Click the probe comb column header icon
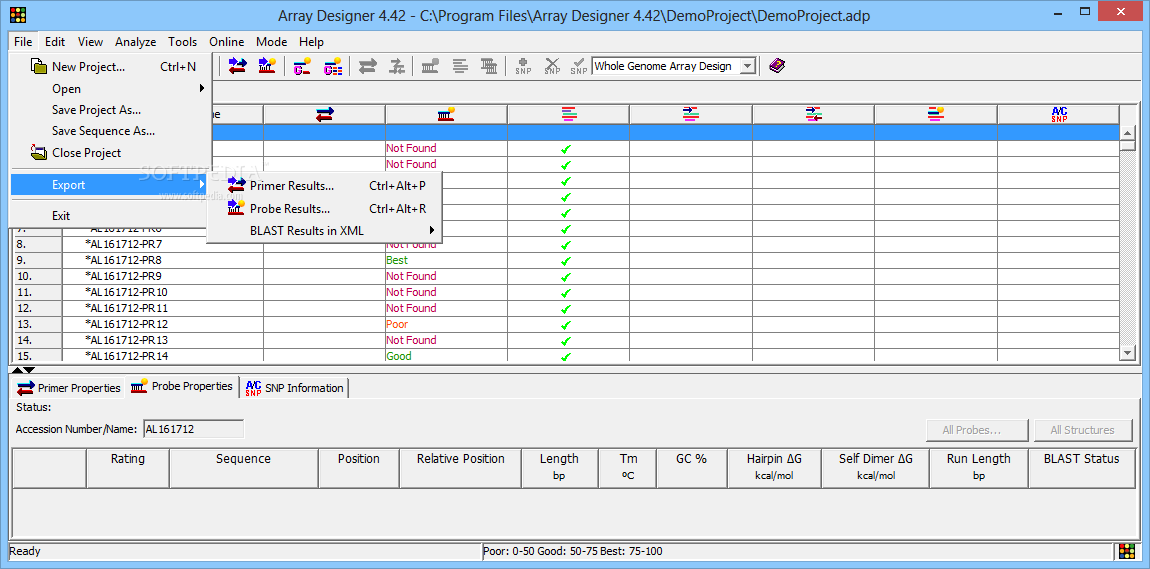 coord(446,114)
